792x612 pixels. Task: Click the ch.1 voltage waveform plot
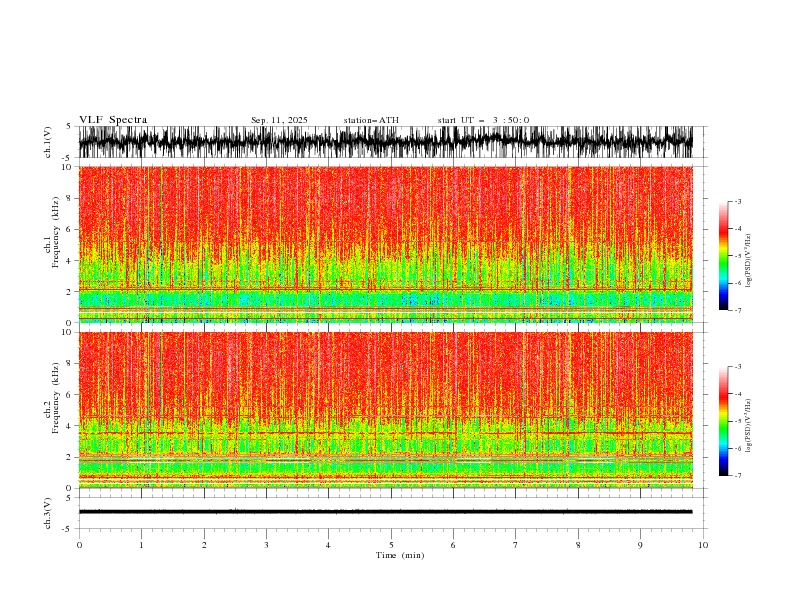click(386, 142)
